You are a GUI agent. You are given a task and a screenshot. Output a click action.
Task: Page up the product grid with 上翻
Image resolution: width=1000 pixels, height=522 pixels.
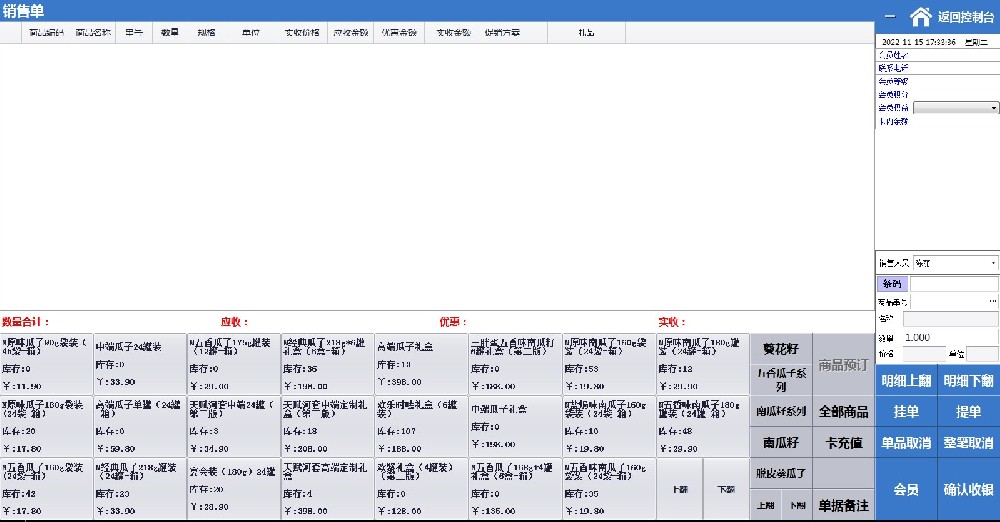[x=680, y=489]
